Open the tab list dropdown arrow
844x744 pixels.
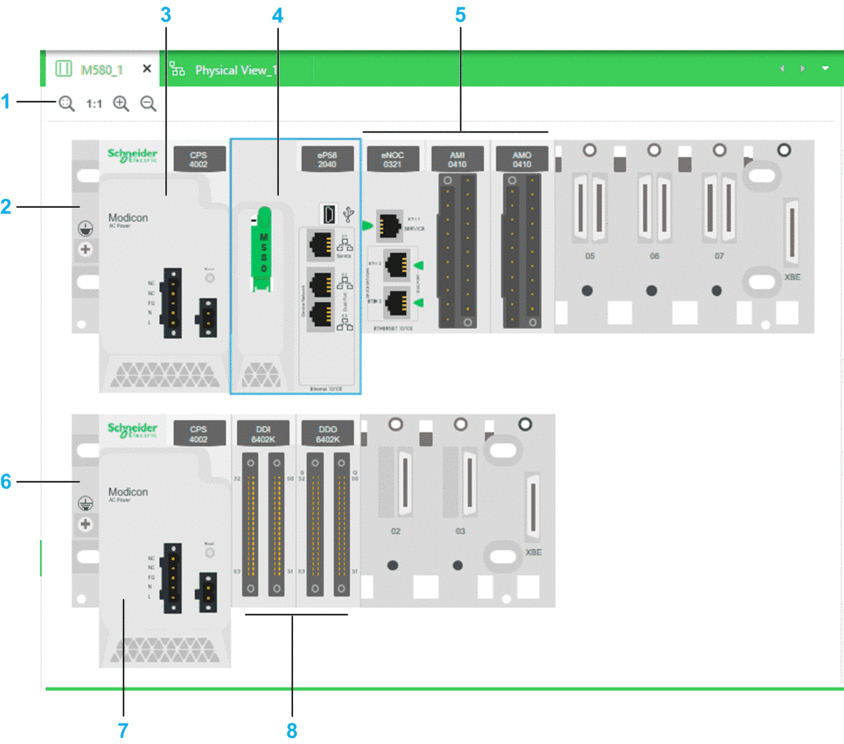click(825, 68)
